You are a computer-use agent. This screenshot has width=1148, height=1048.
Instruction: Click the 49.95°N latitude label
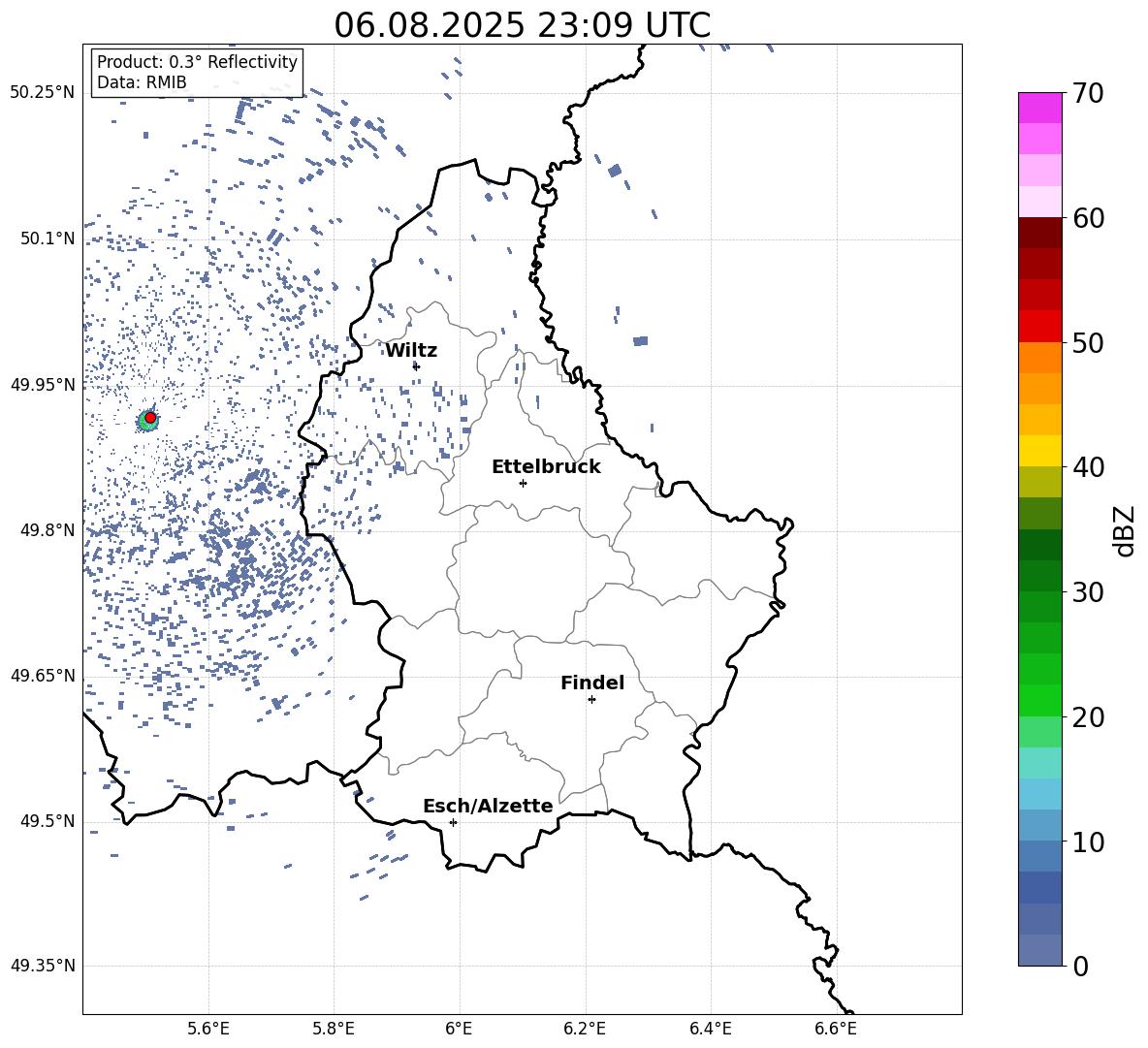[x=43, y=385]
